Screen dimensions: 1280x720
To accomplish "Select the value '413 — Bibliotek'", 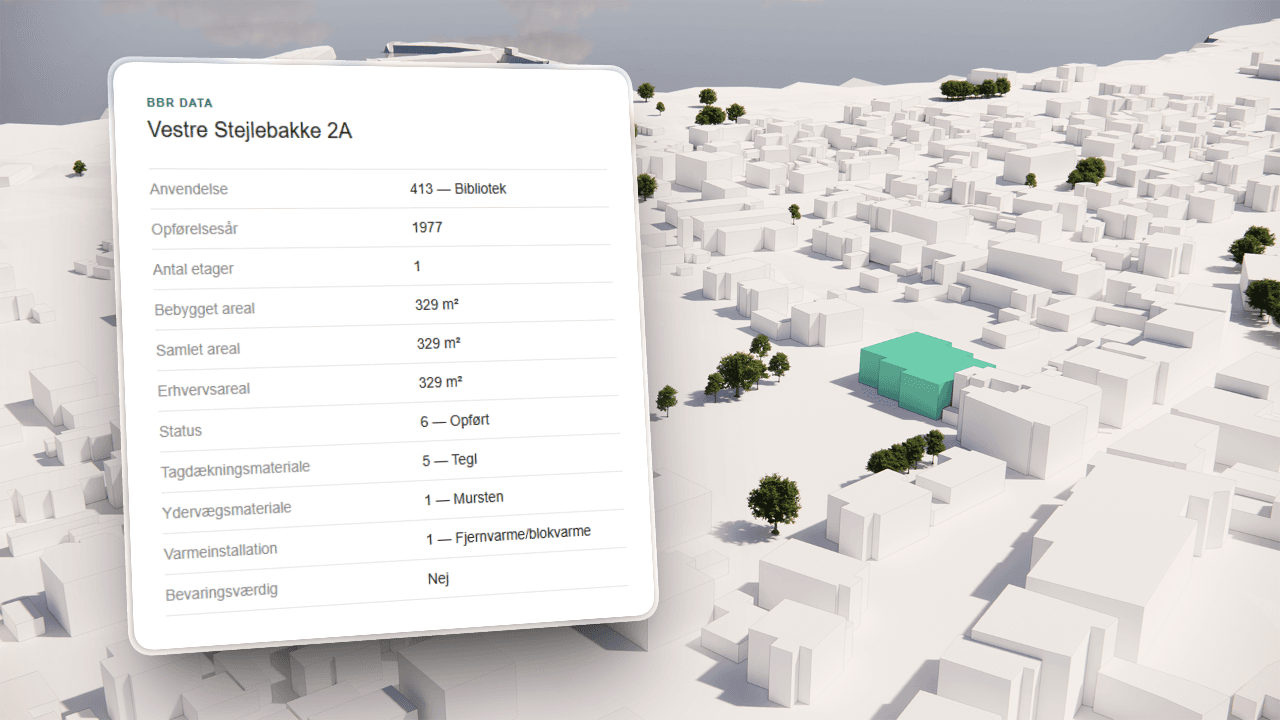I will tap(458, 188).
